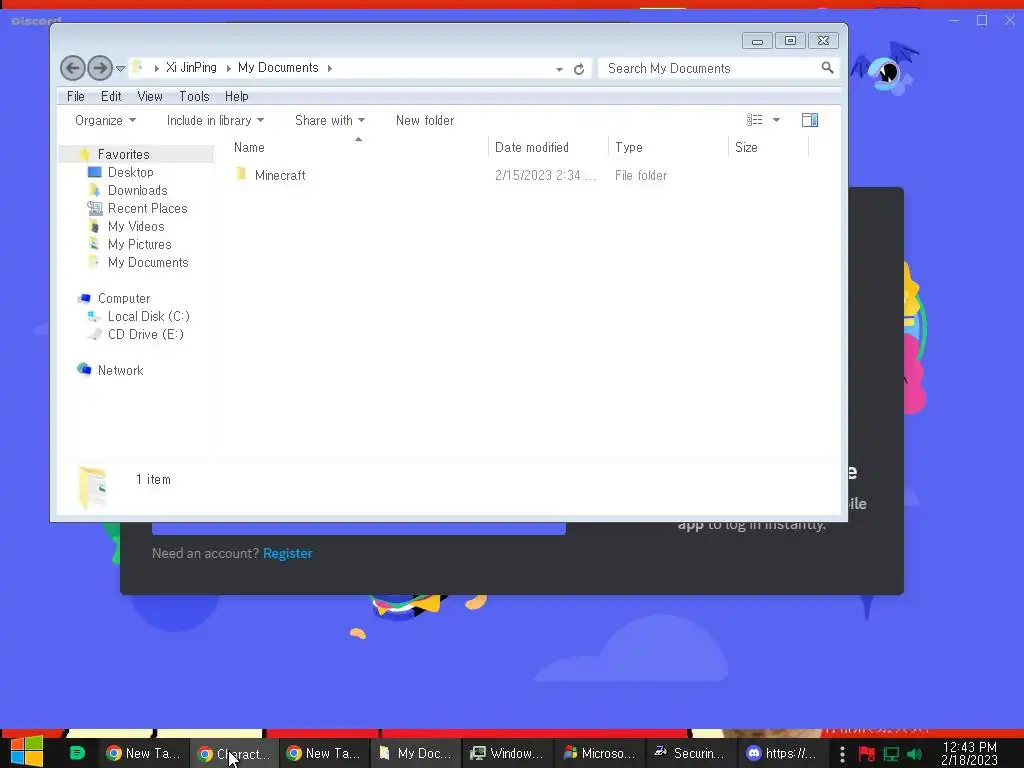Image resolution: width=1024 pixels, height=768 pixels.
Task: Open the volume speaker tray icon
Action: (914, 754)
